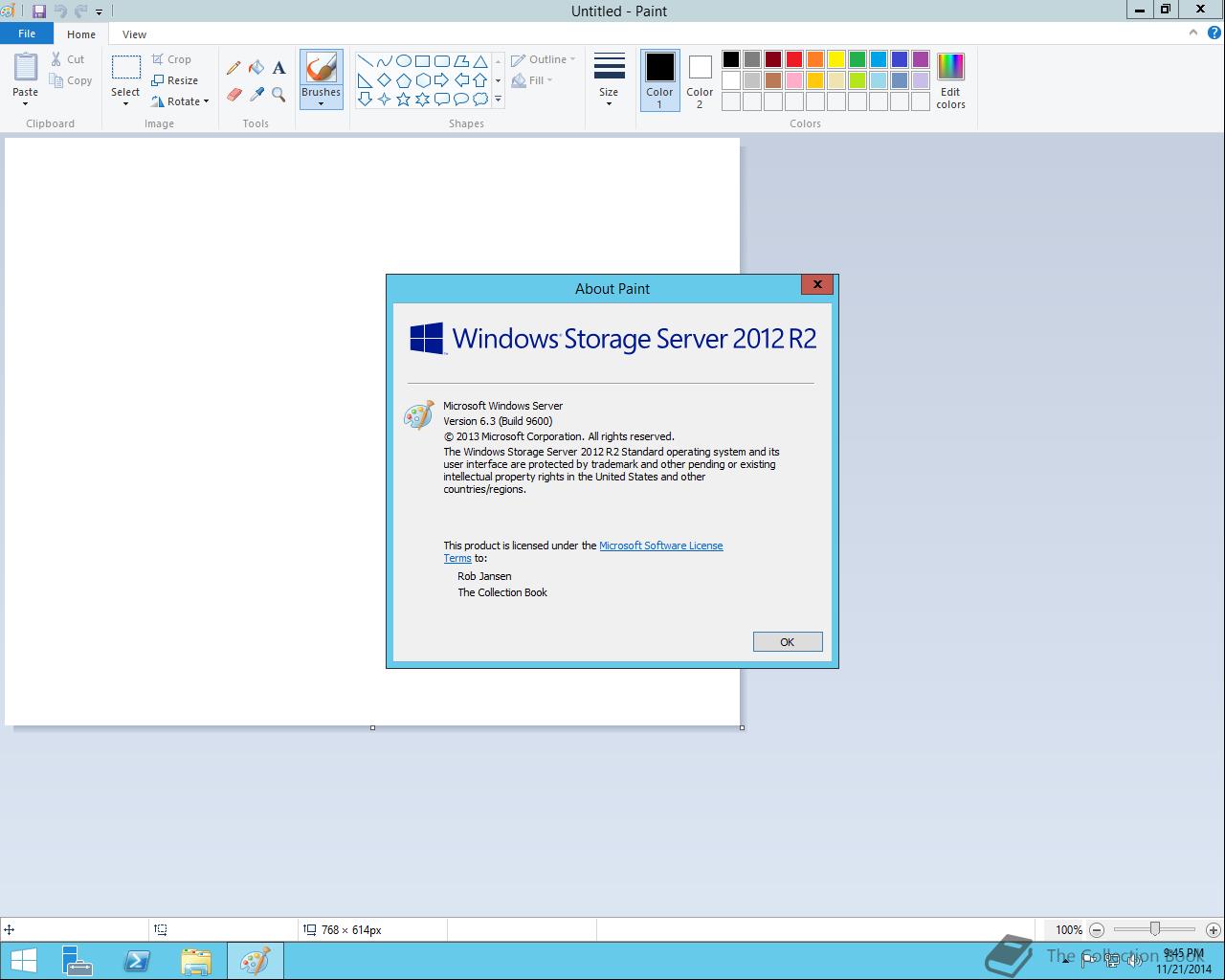Choose the Curve shape
Viewport: 1225px width, 980px height.
tap(385, 61)
